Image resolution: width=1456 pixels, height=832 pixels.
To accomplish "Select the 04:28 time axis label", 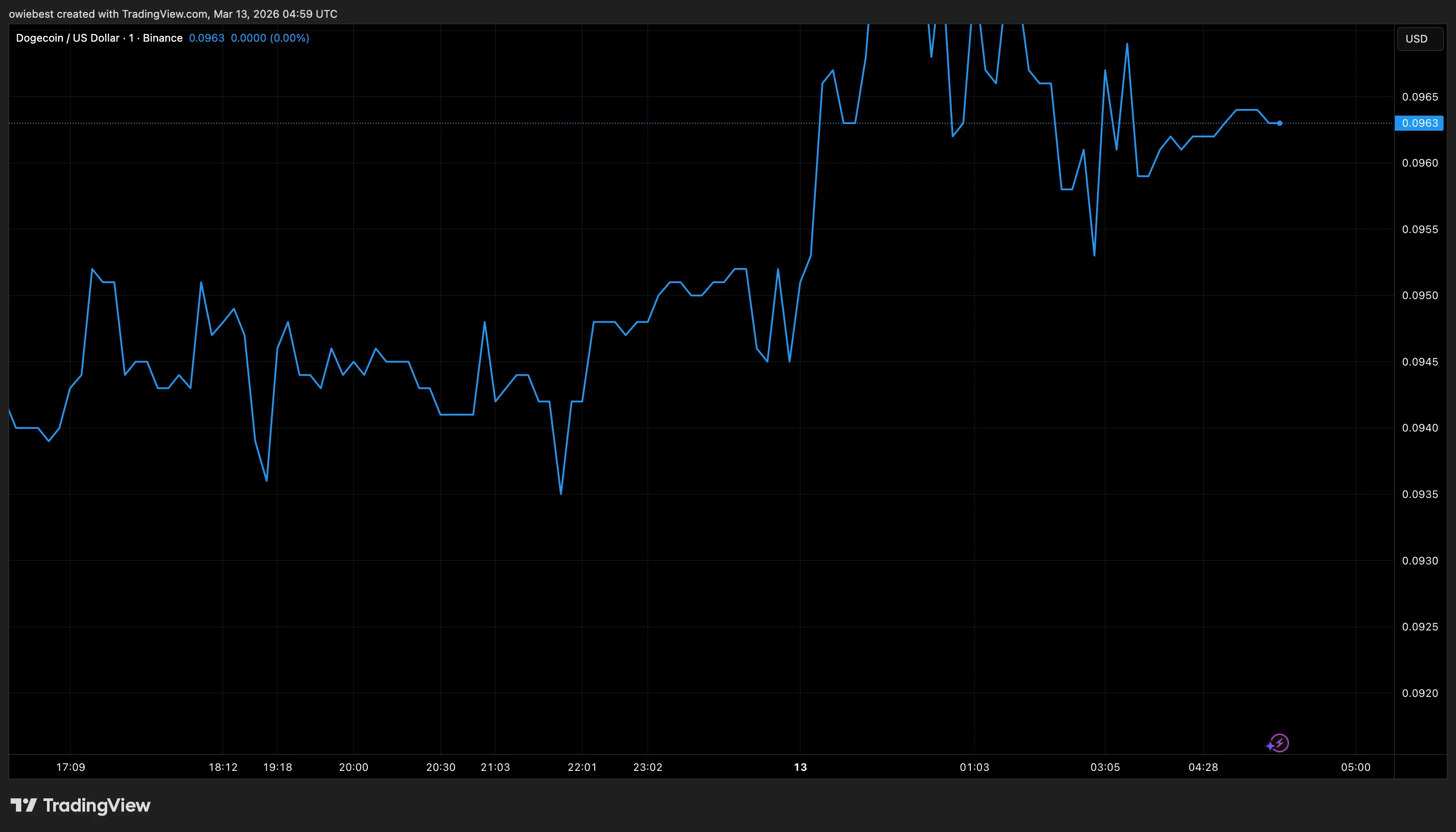I will coord(1203,767).
